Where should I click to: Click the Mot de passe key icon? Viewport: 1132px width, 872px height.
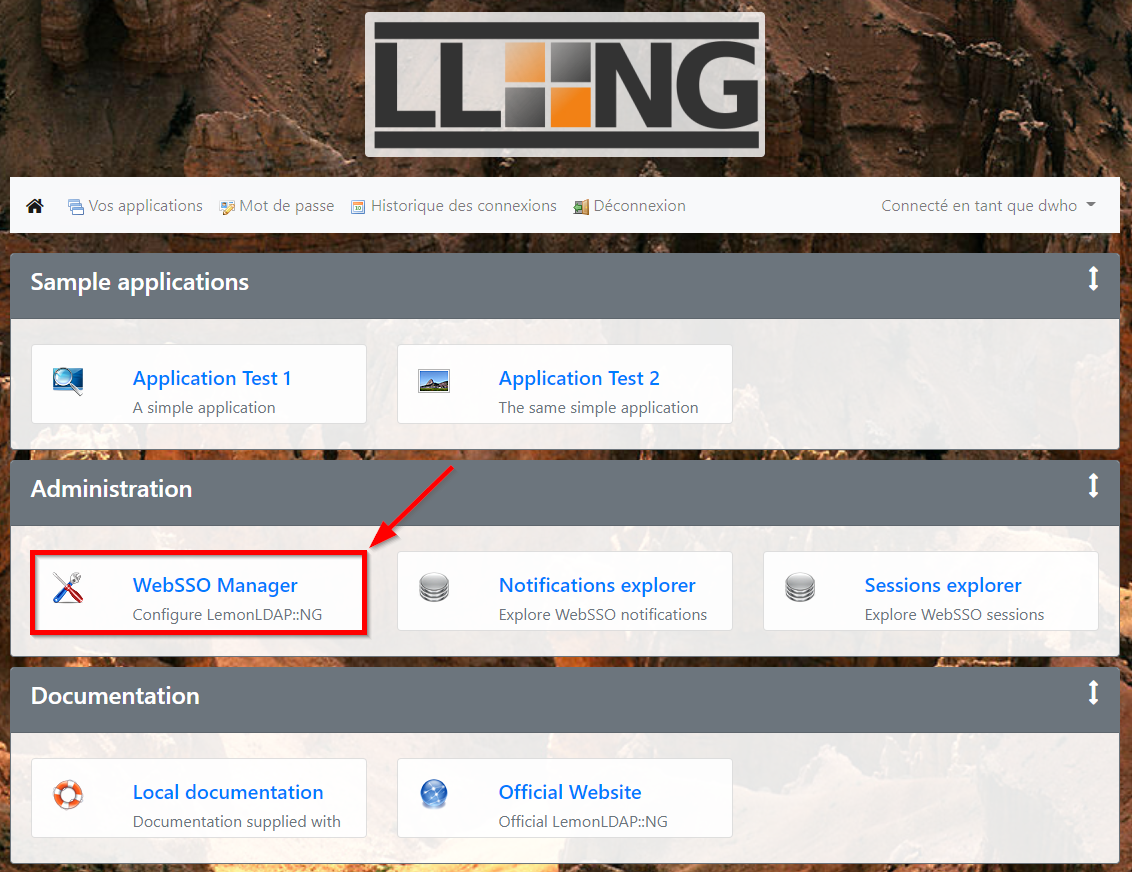(x=227, y=207)
